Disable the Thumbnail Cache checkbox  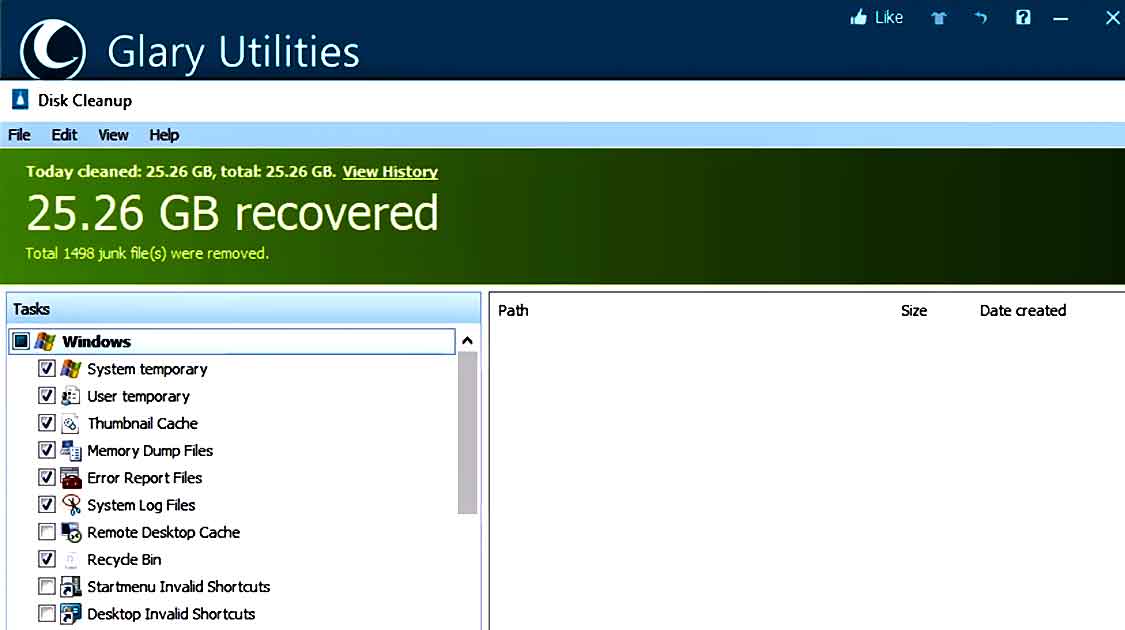[x=47, y=423]
